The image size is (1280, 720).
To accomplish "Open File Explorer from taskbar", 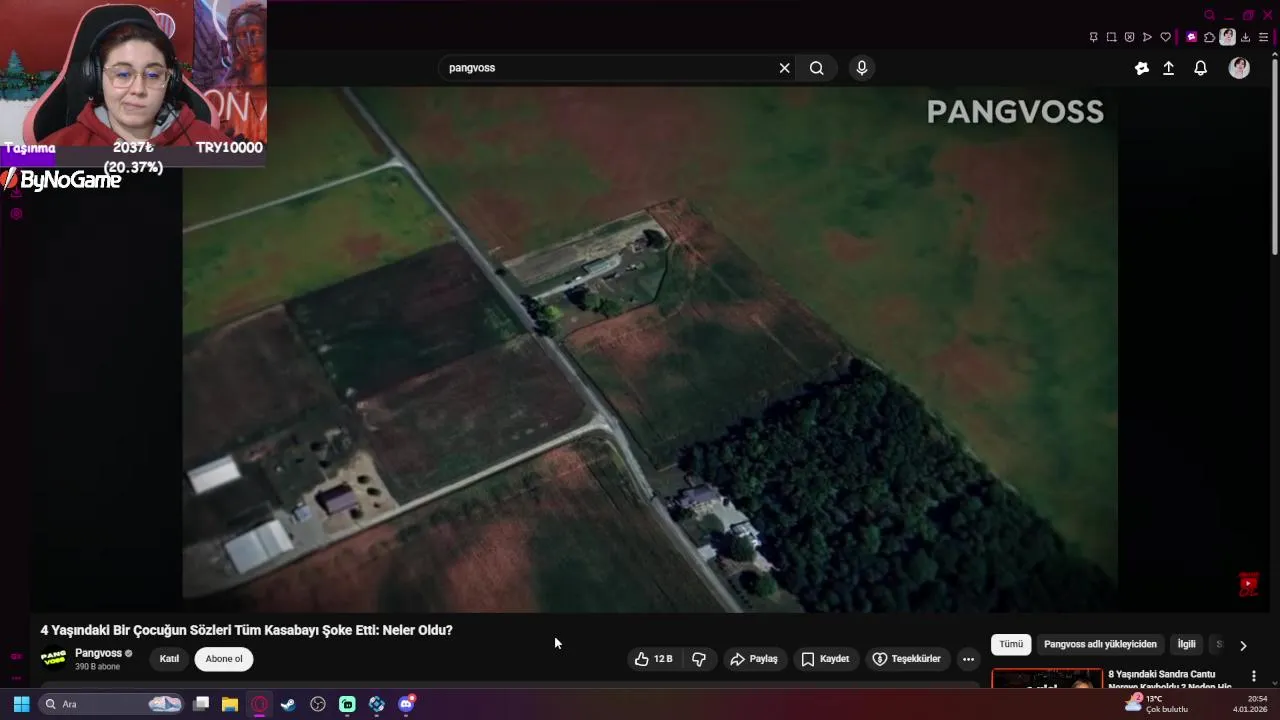I will pyautogui.click(x=230, y=704).
